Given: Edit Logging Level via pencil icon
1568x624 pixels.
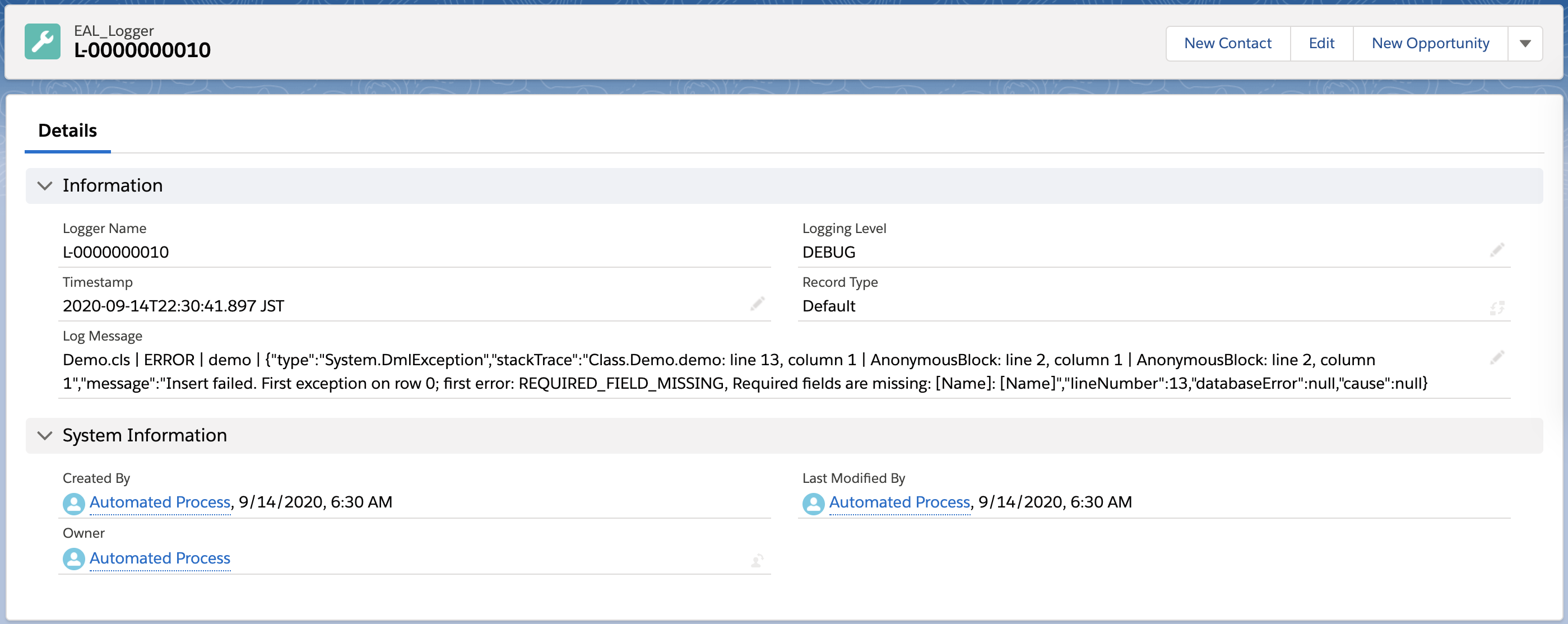Looking at the screenshot, I should click(1497, 250).
